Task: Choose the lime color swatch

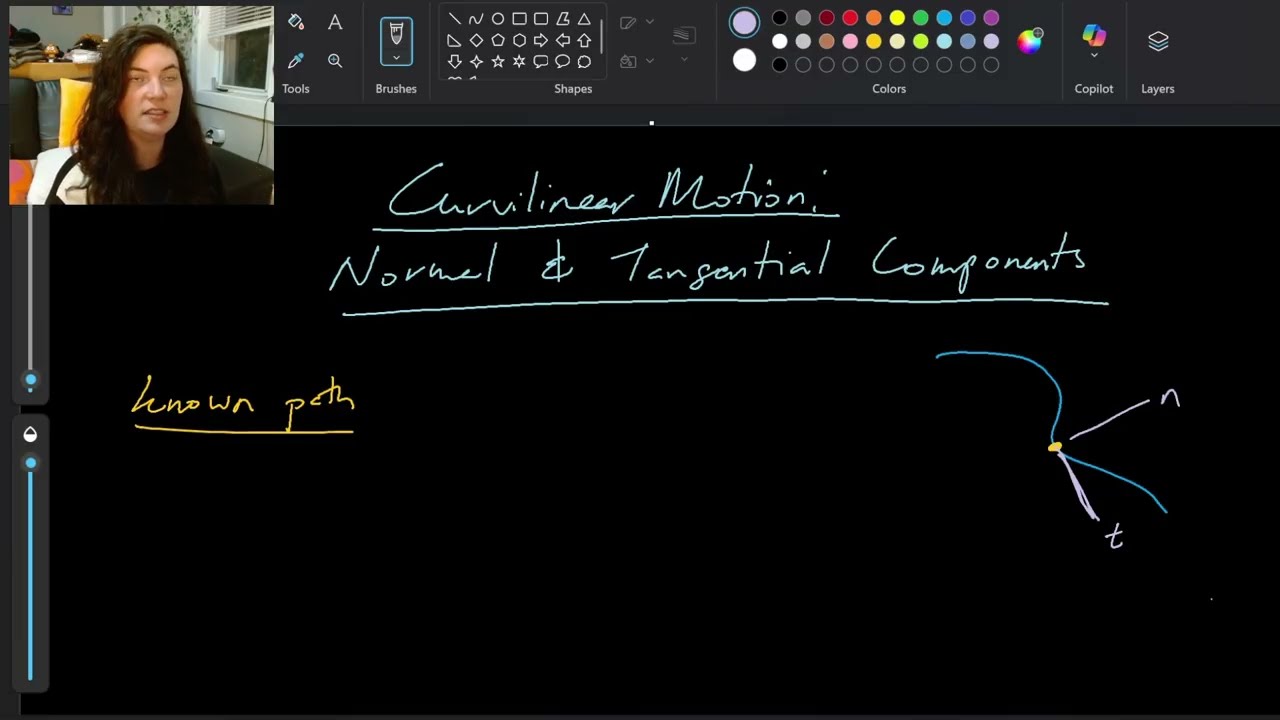Action: point(921,41)
